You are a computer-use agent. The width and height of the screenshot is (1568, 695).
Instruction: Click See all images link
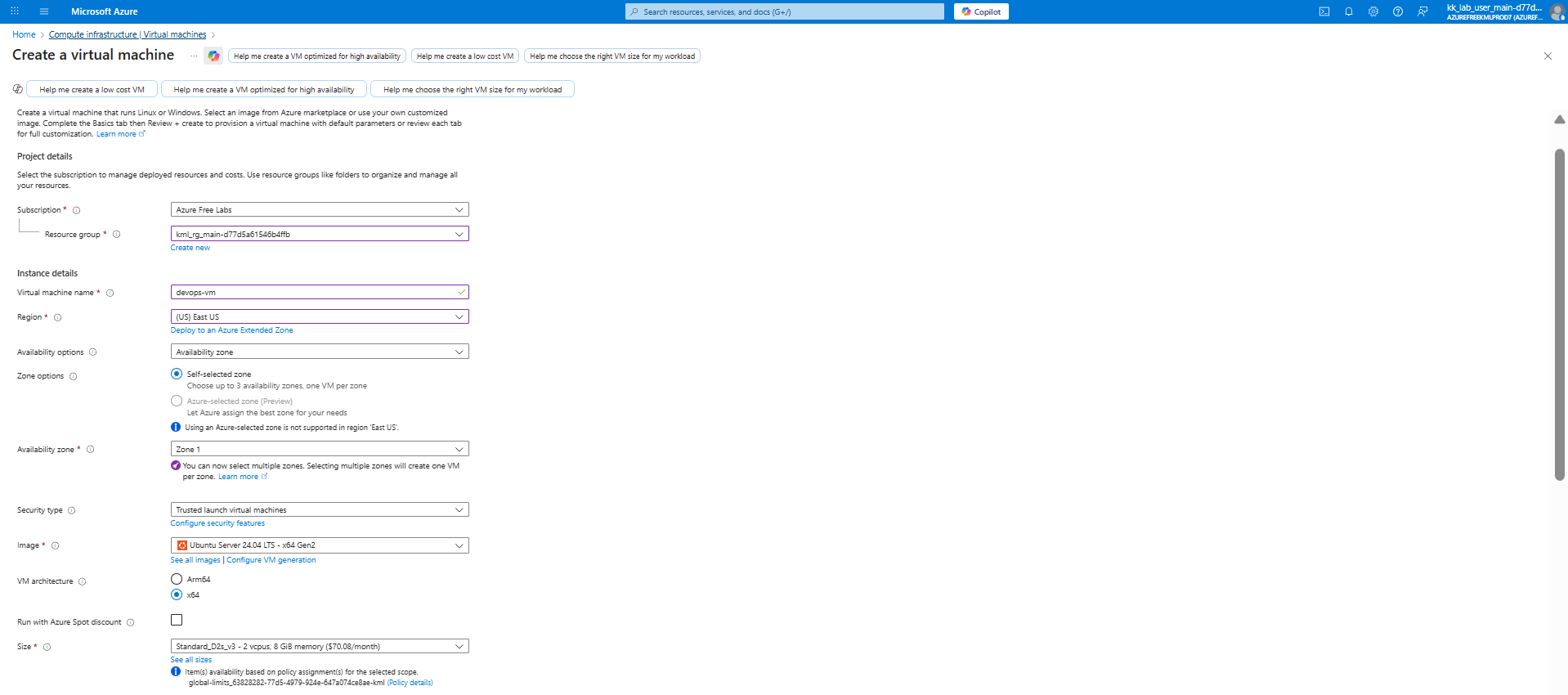[195, 560]
